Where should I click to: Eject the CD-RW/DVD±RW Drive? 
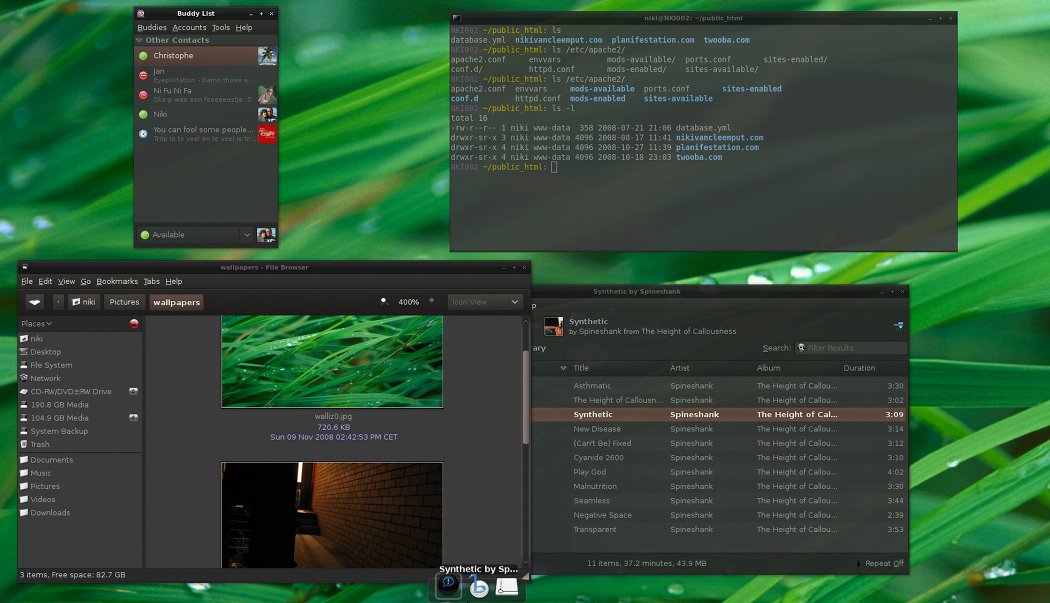(x=133, y=391)
